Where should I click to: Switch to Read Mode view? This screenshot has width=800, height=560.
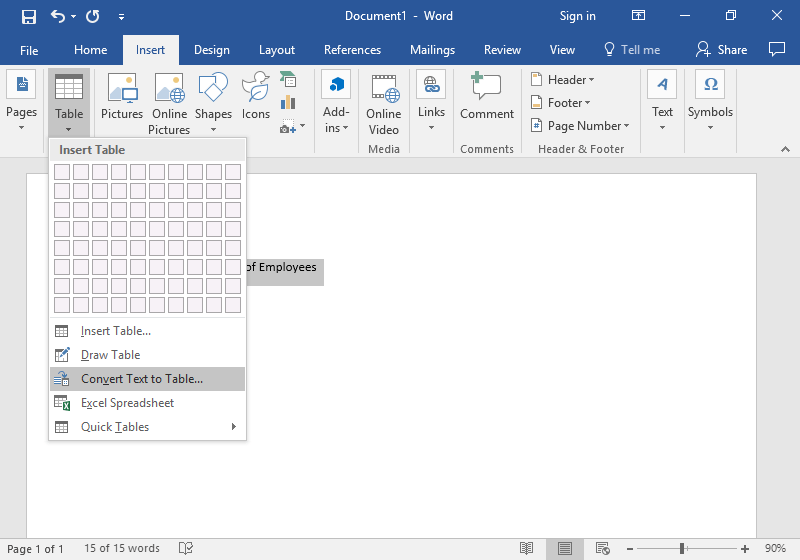point(526,549)
